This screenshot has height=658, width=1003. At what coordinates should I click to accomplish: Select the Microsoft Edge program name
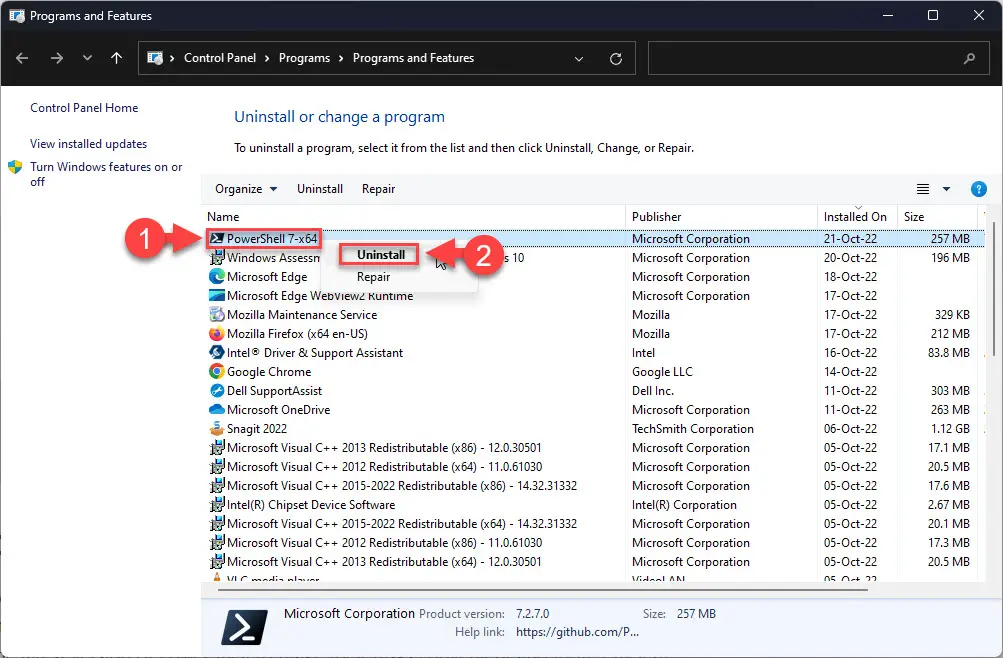[x=267, y=277]
